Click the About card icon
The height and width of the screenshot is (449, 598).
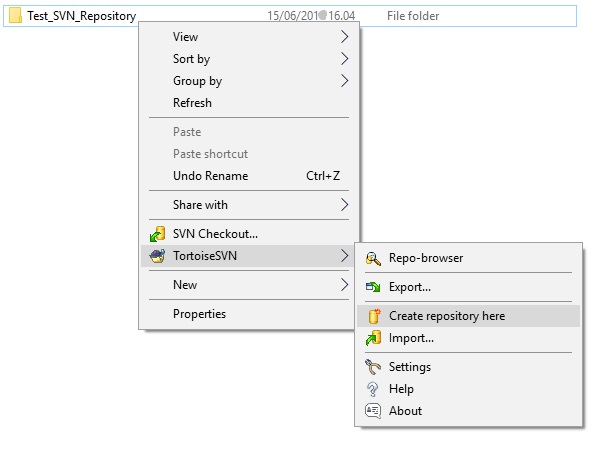[373, 411]
